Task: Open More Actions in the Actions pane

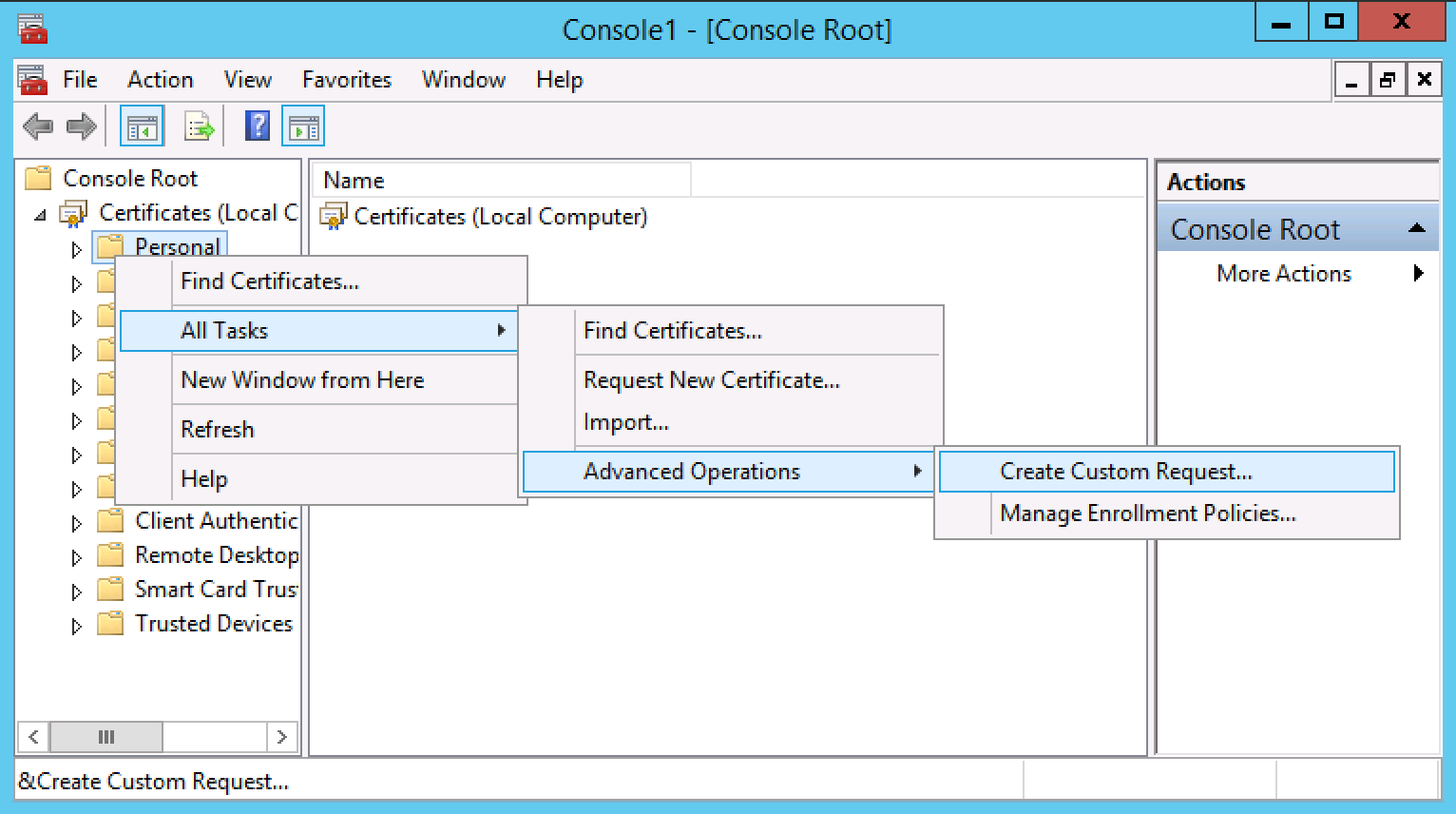Action: click(x=1283, y=274)
